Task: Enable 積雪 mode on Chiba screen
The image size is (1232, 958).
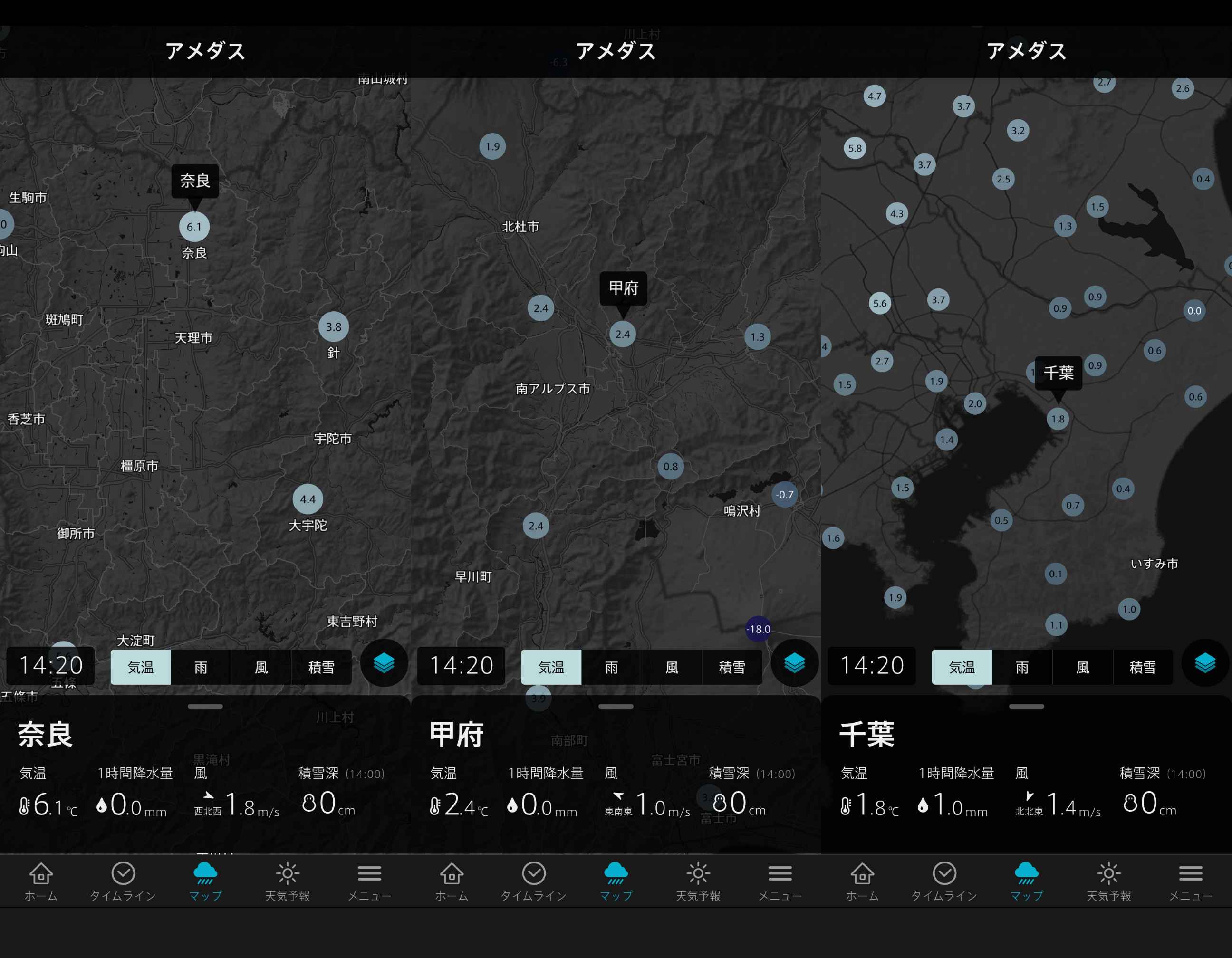Action: (1142, 667)
